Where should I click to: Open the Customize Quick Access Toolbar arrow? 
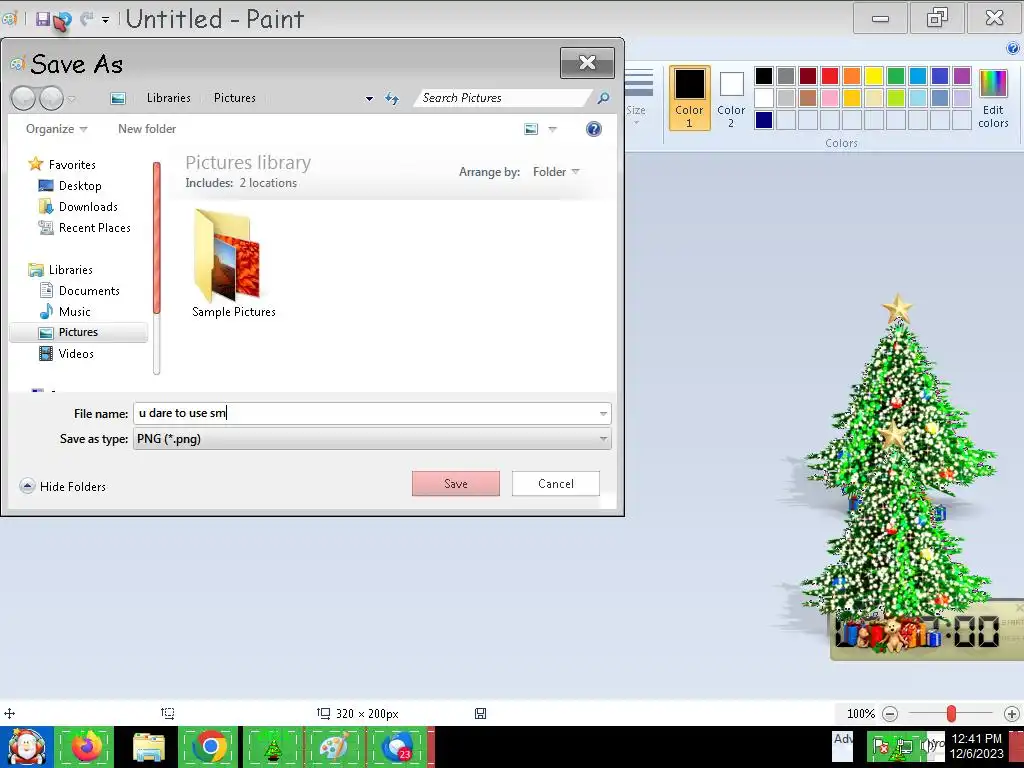tap(105, 20)
